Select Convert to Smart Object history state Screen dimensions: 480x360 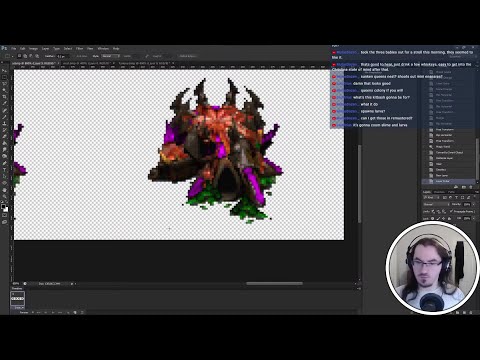tap(449, 152)
